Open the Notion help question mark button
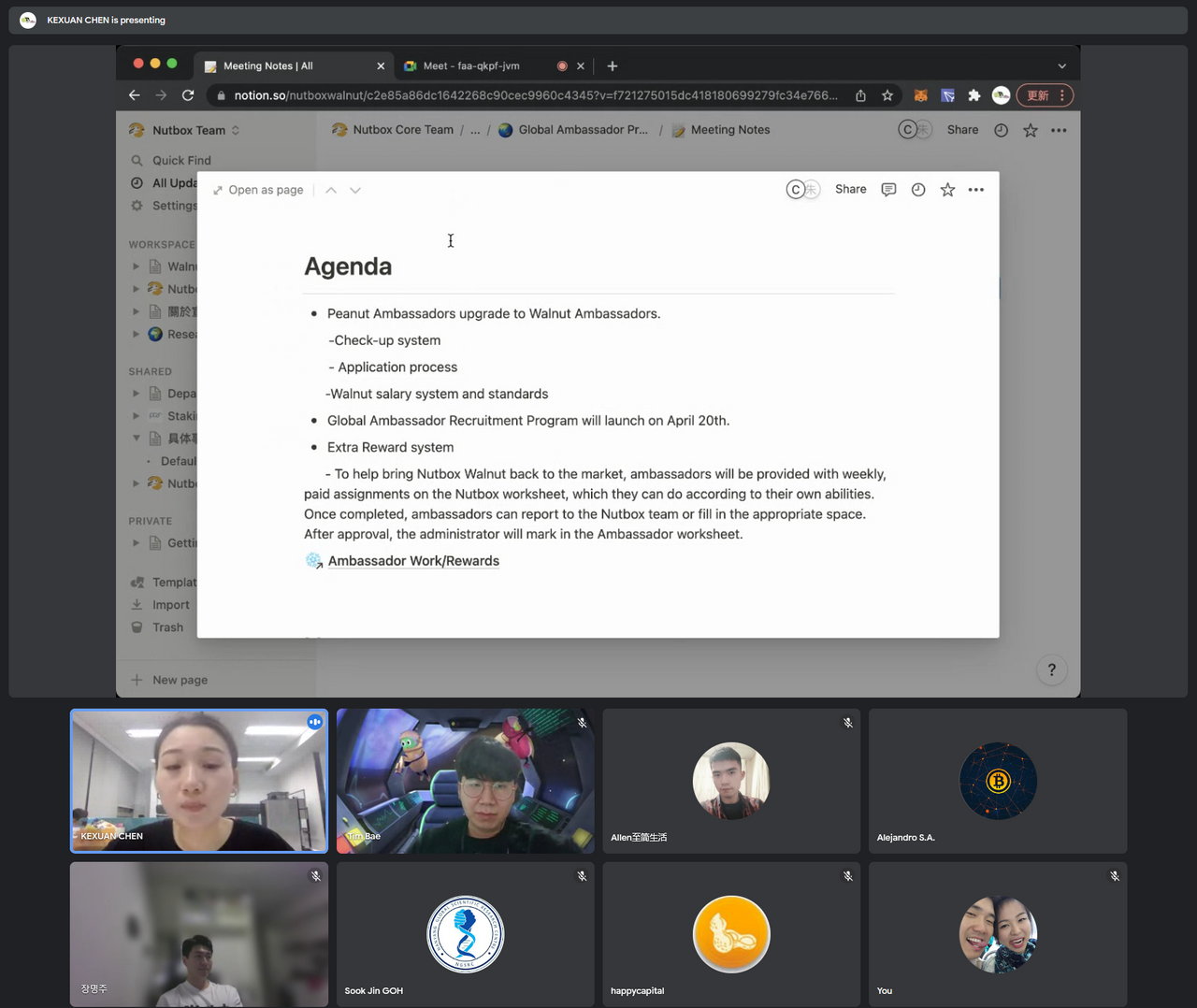This screenshot has height=1008, width=1197. pyautogui.click(x=1052, y=670)
